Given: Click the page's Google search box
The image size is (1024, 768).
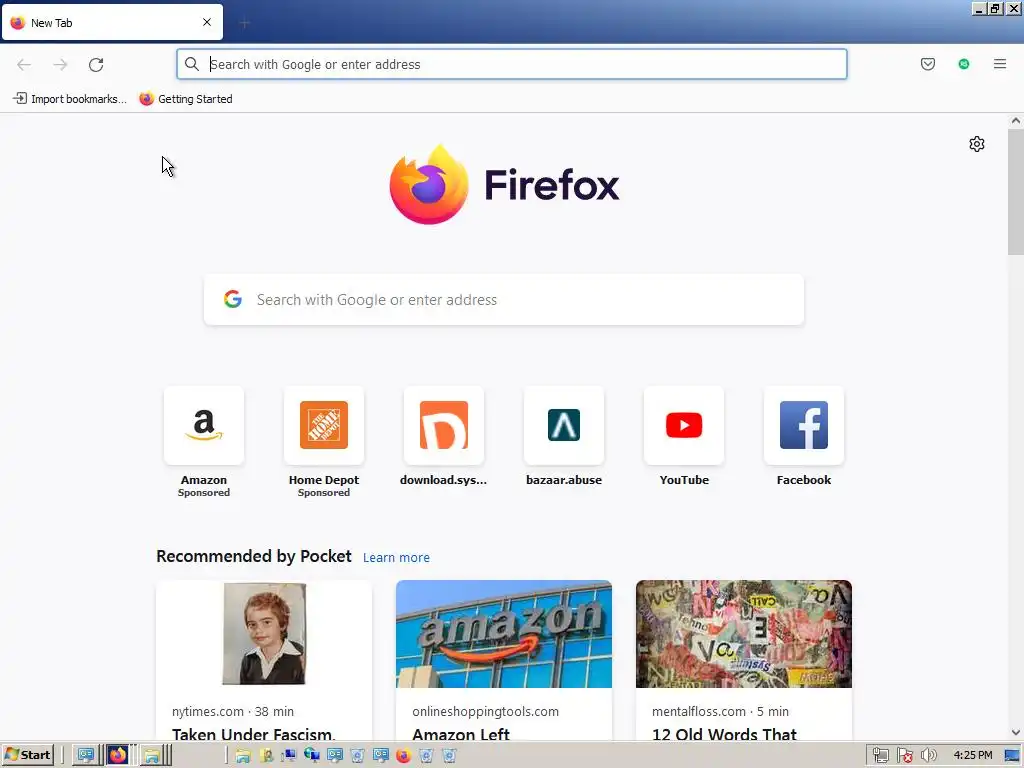Looking at the screenshot, I should [504, 299].
